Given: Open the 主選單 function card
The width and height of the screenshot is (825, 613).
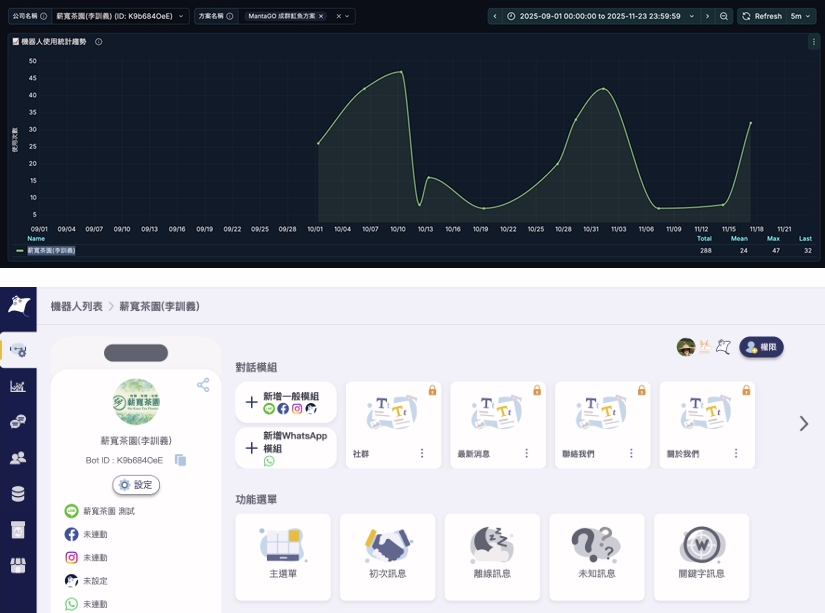Looking at the screenshot, I should coord(283,557).
